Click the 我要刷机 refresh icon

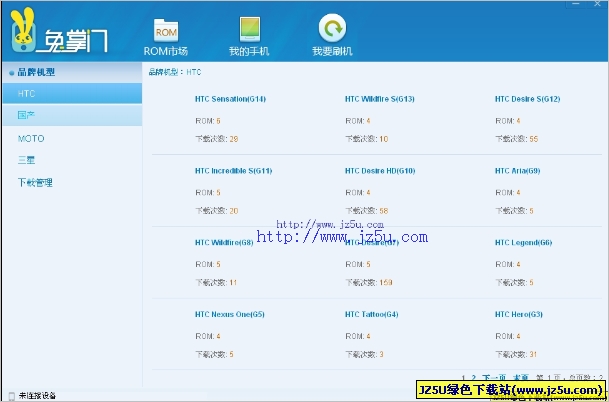[332, 28]
